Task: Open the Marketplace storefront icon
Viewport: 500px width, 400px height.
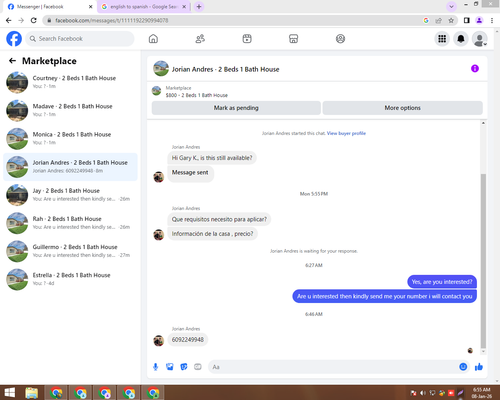Action: (x=293, y=39)
